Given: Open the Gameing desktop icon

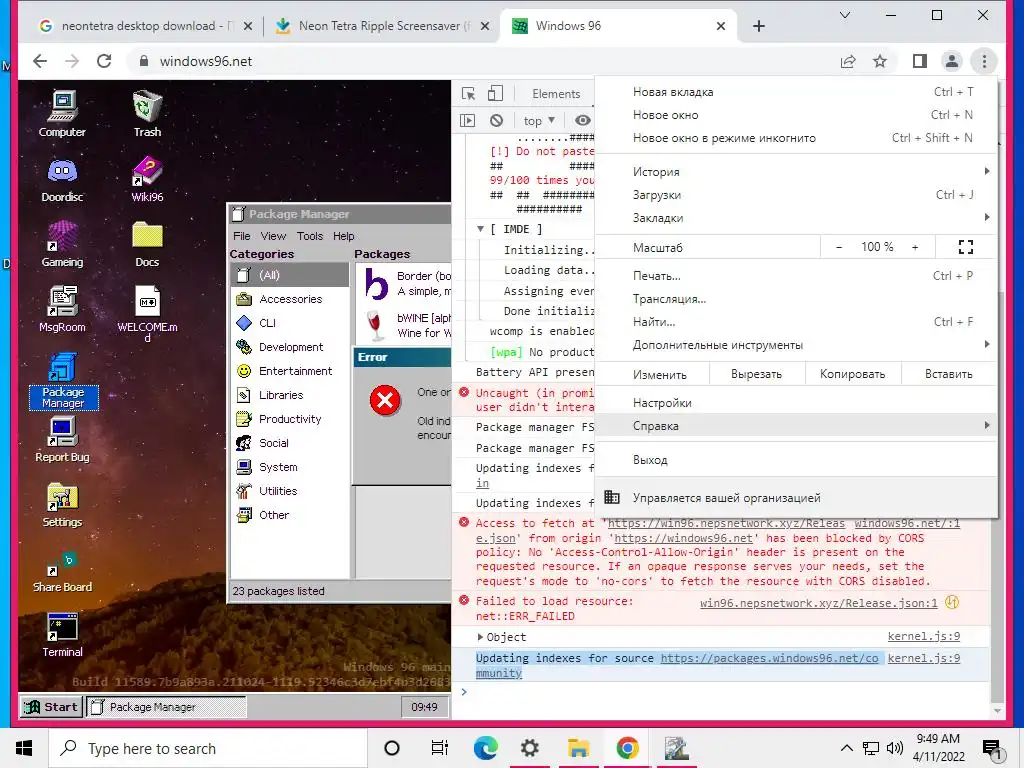Looking at the screenshot, I should pos(62,244).
